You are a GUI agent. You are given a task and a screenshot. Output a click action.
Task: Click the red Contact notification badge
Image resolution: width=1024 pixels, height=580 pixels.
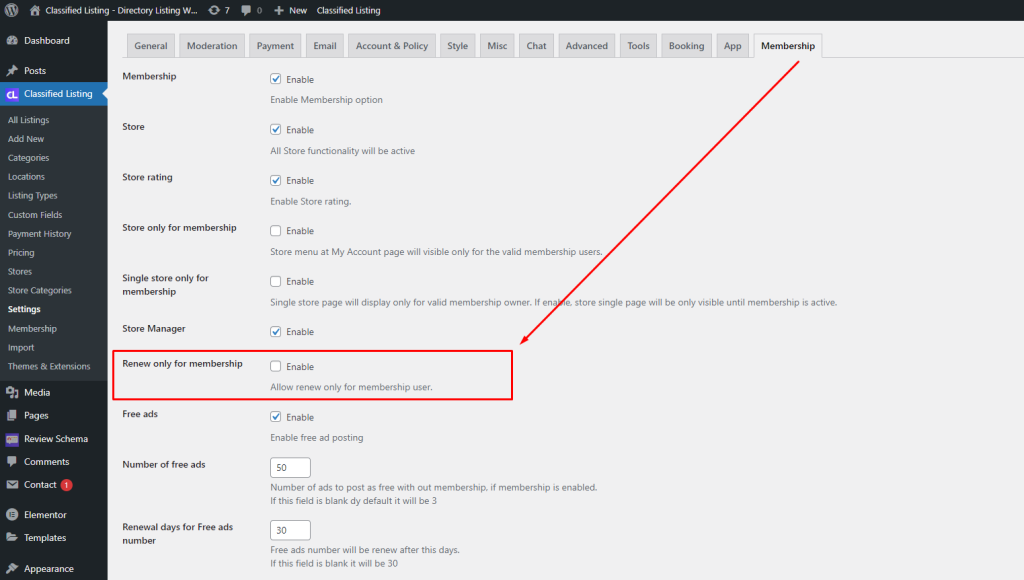(67, 485)
